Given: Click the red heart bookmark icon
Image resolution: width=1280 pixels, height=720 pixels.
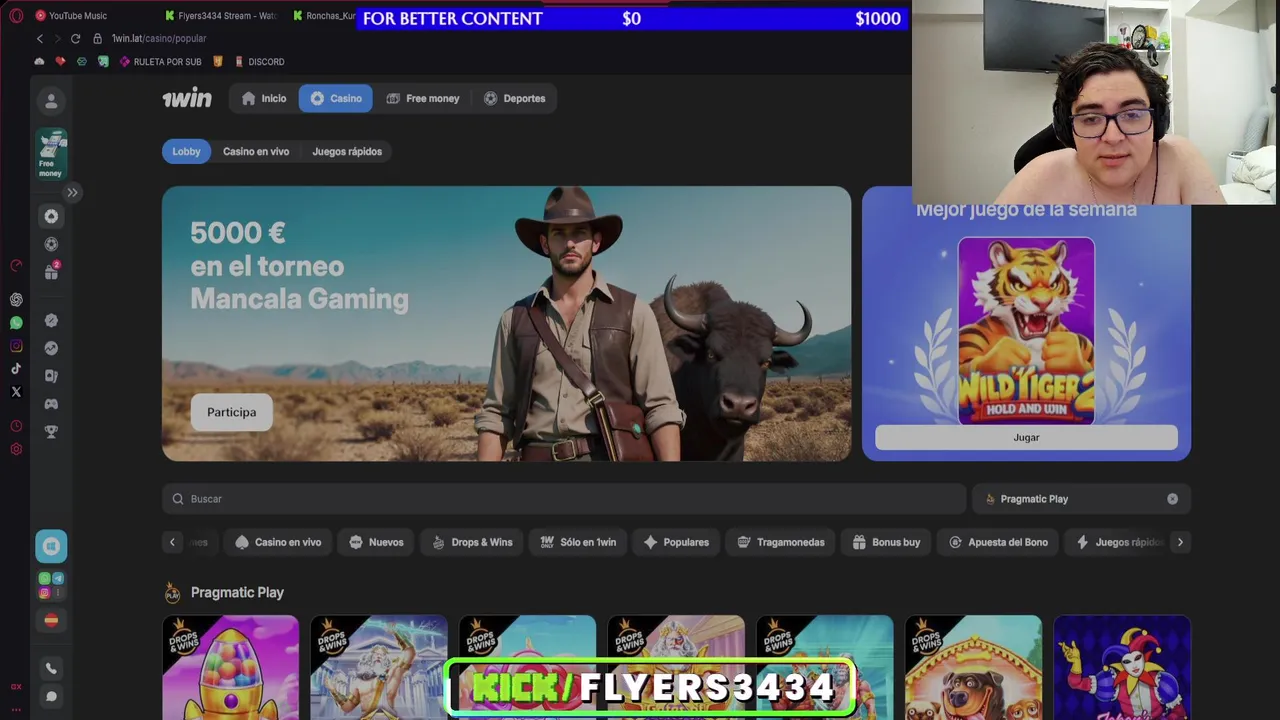Looking at the screenshot, I should (60, 61).
